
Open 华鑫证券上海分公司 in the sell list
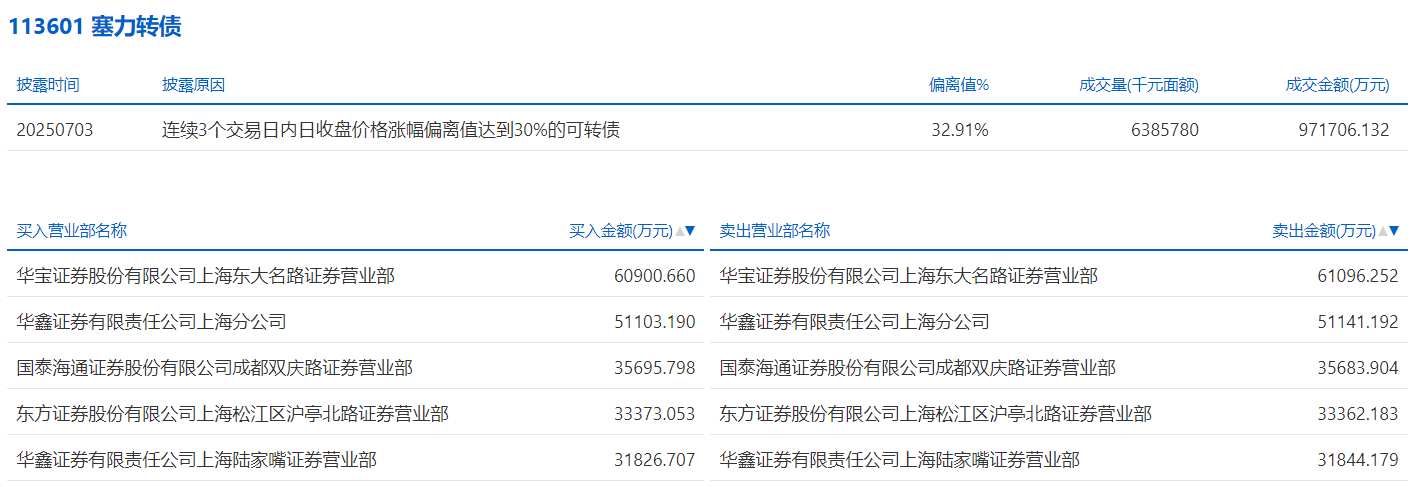854,322
